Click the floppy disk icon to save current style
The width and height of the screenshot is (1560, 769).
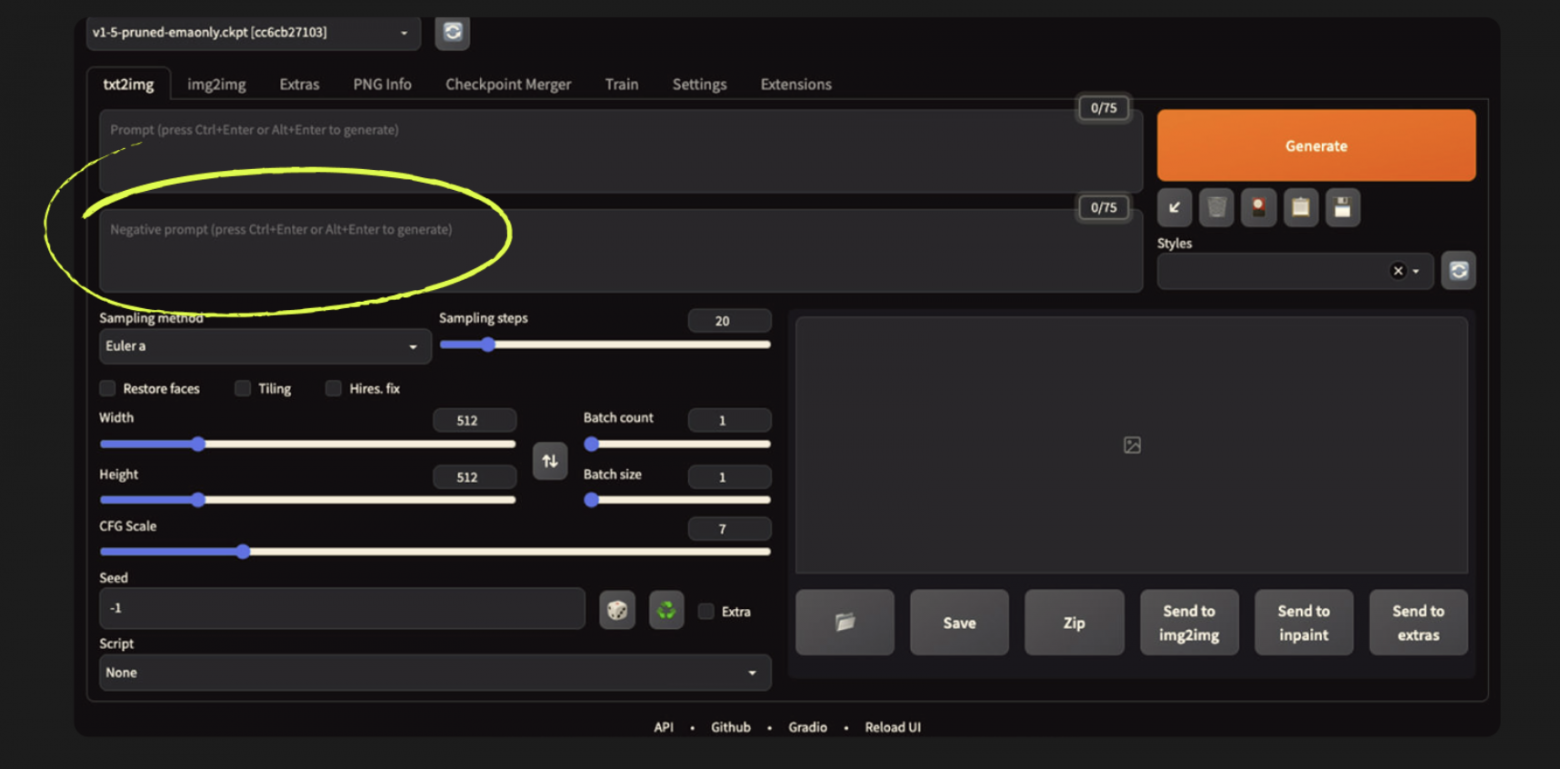point(1342,207)
